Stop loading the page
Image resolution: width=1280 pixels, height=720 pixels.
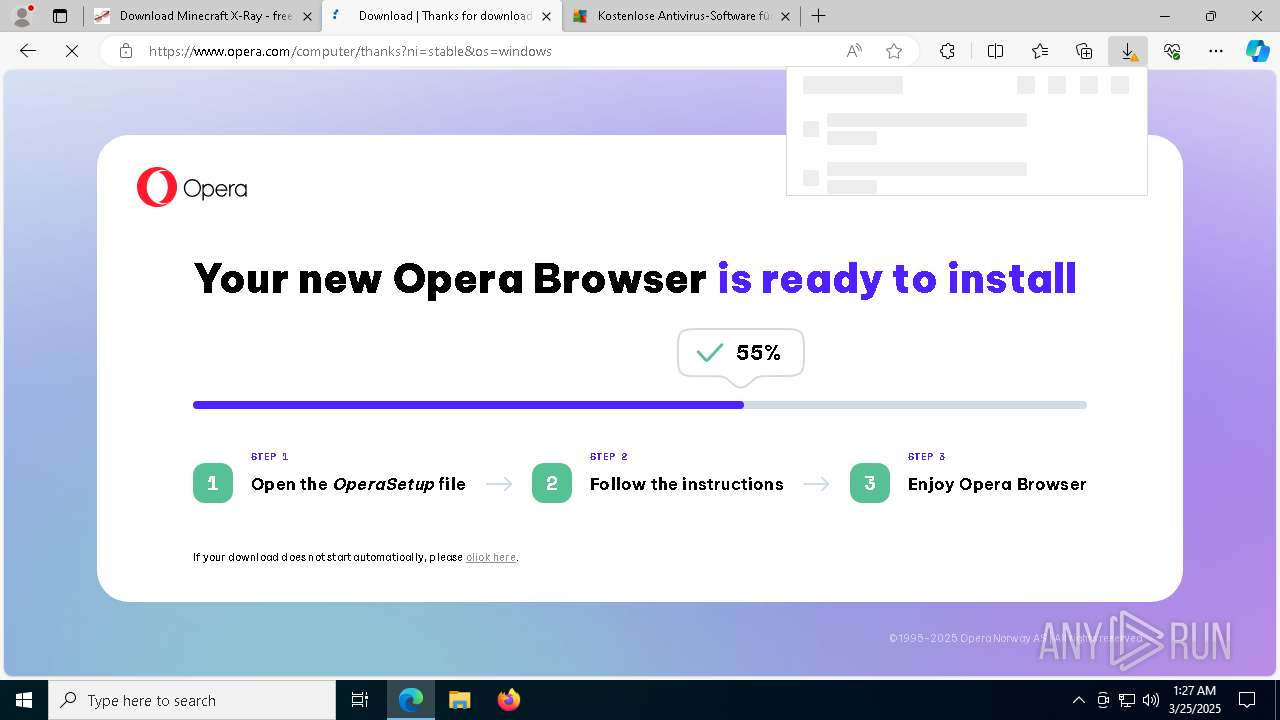click(72, 51)
